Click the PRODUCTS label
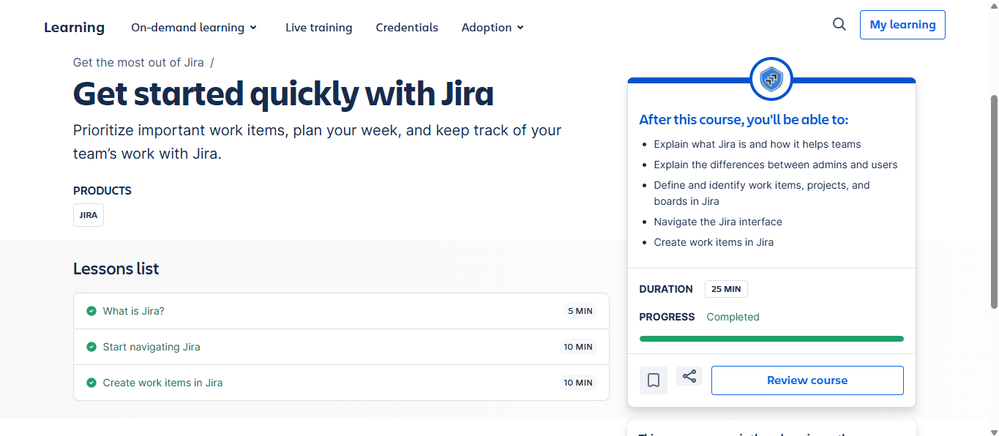This screenshot has width=999, height=436. pos(102,191)
